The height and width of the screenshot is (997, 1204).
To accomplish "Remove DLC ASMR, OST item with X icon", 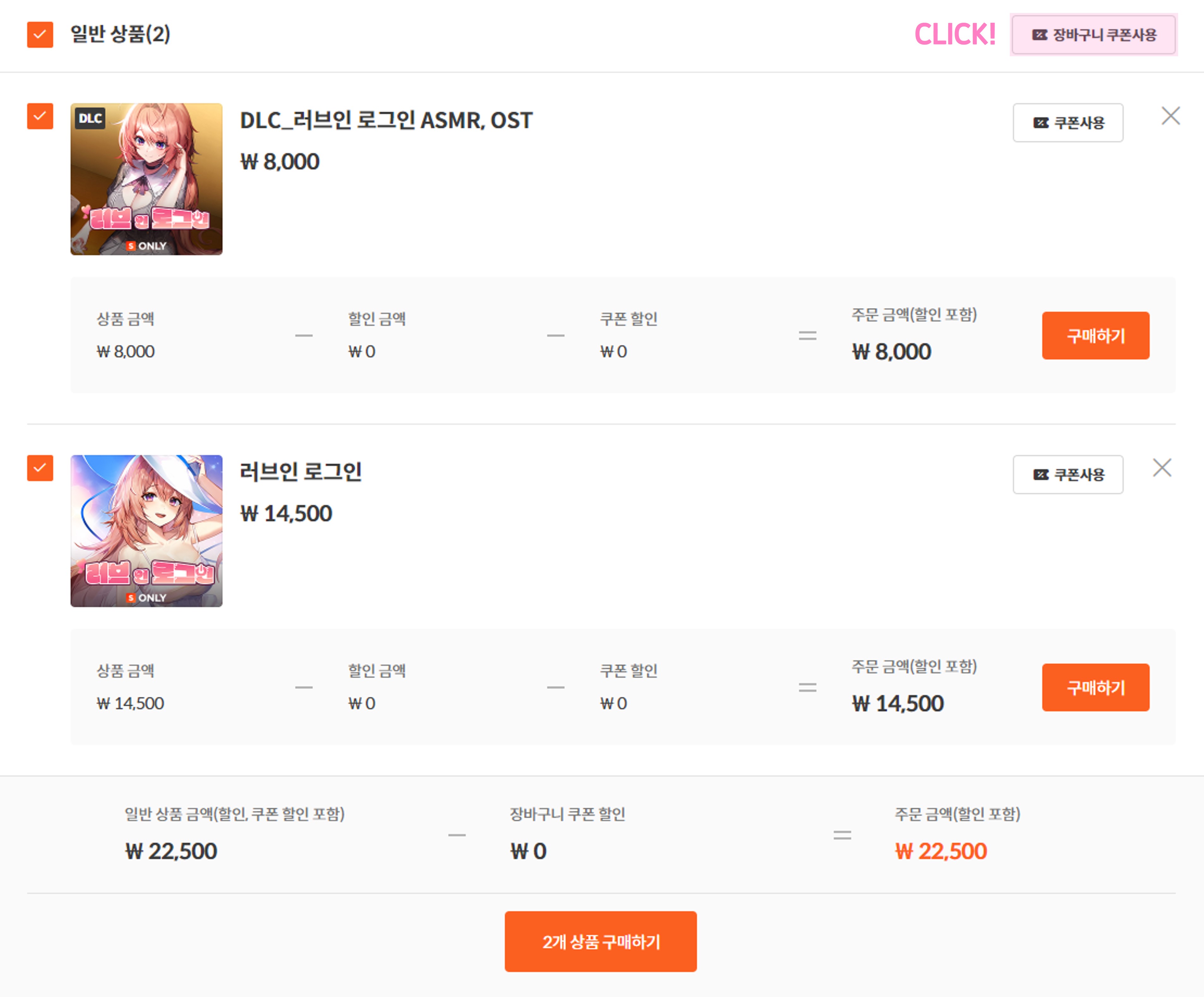I will pos(1170,116).
